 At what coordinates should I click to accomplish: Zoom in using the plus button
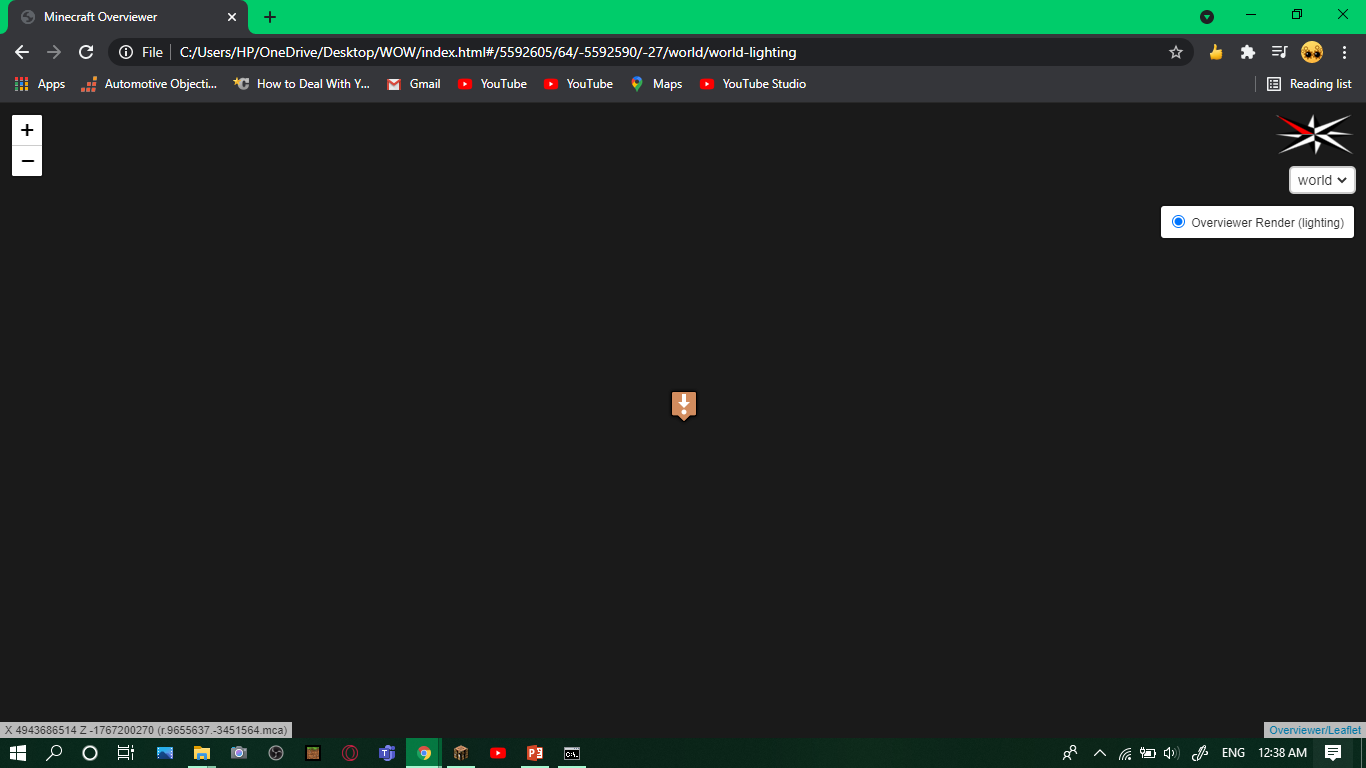point(26,130)
